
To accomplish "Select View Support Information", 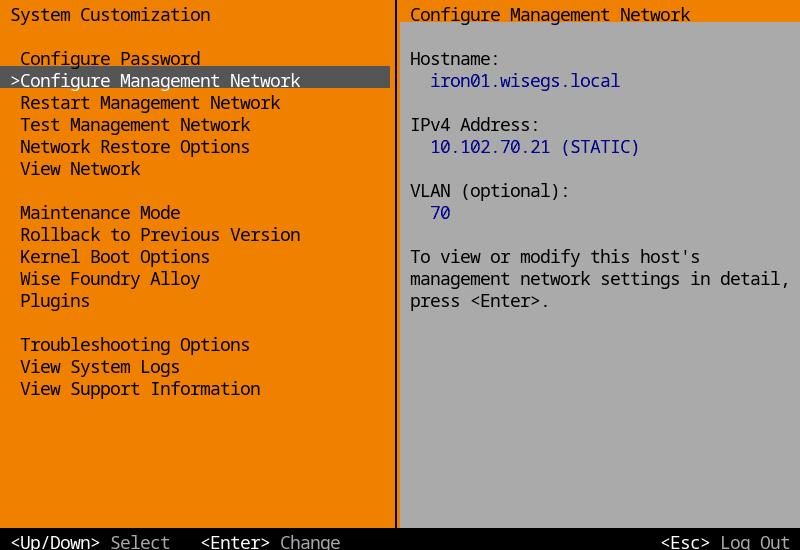I will pyautogui.click(x=140, y=389).
